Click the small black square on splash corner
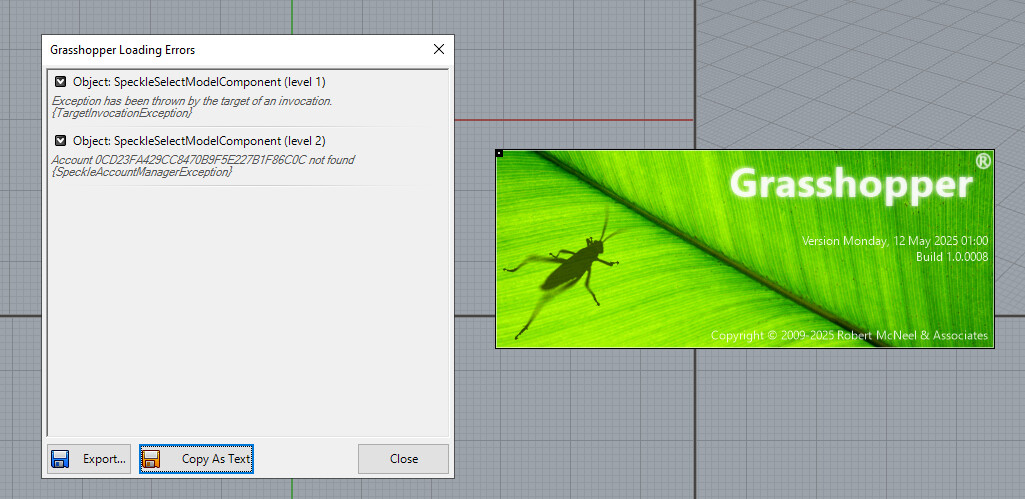Viewport: 1025px width, 499px height. click(499, 153)
